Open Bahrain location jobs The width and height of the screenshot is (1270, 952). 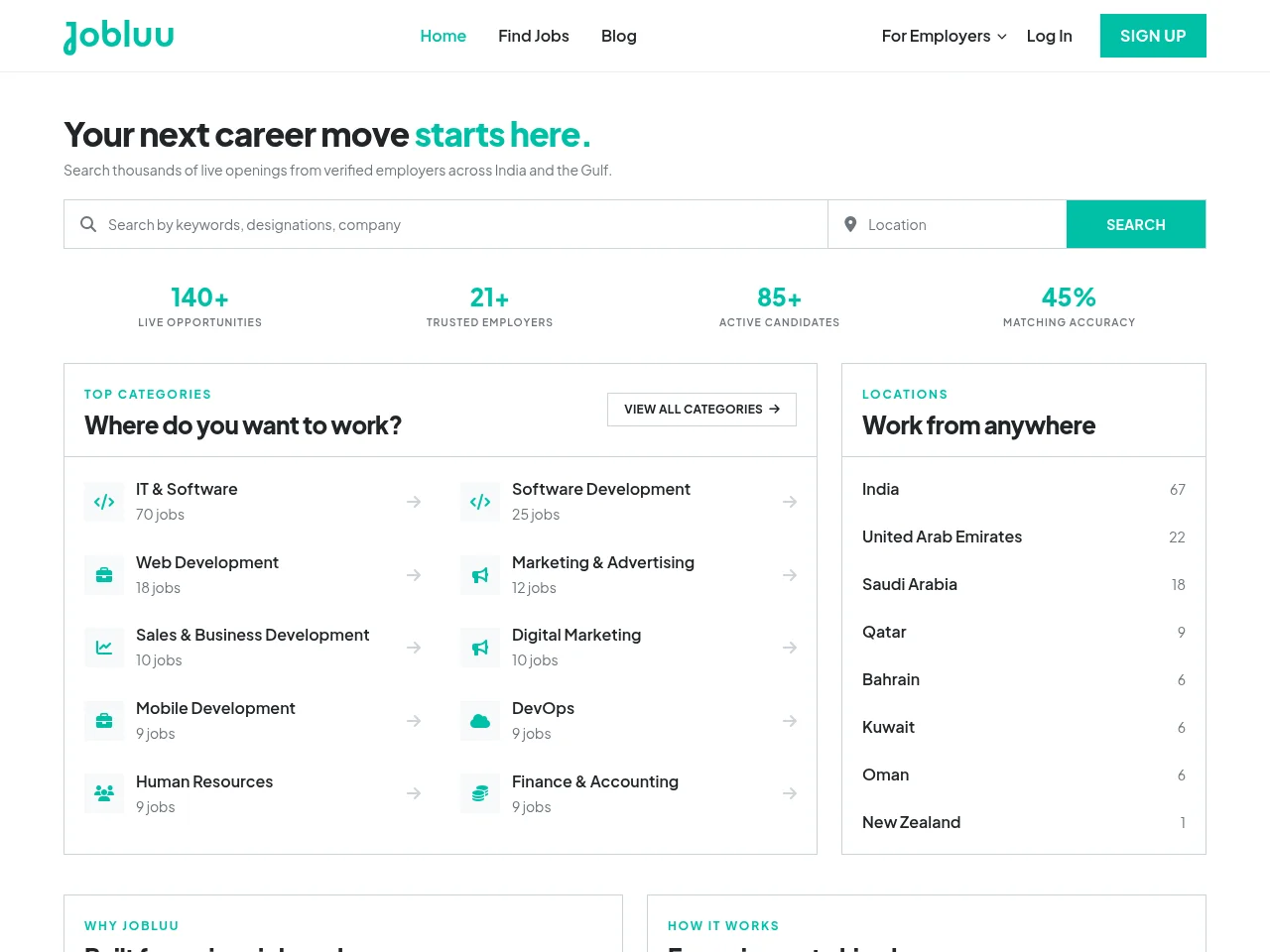coord(1024,679)
